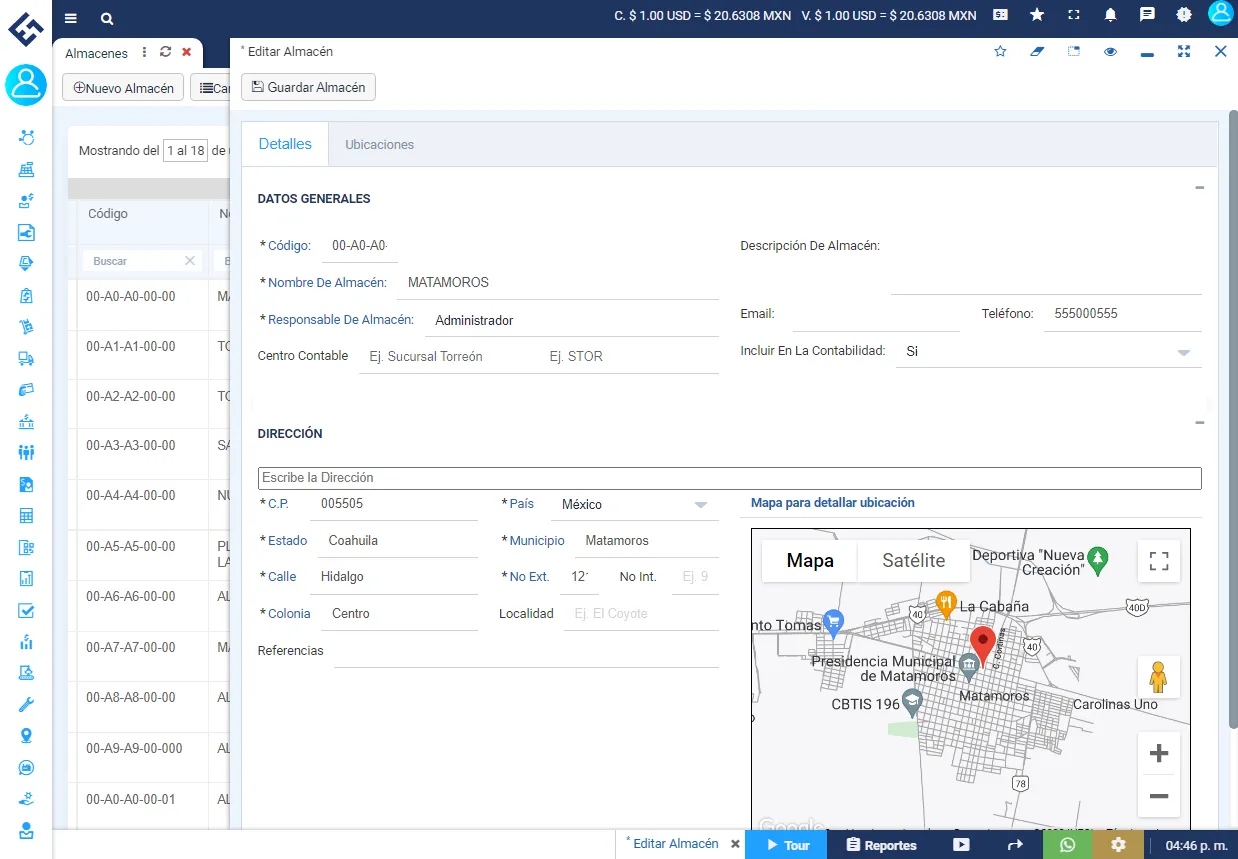Click the Escribe la Dirección field
Screen dimensions: 1238x859
point(729,478)
